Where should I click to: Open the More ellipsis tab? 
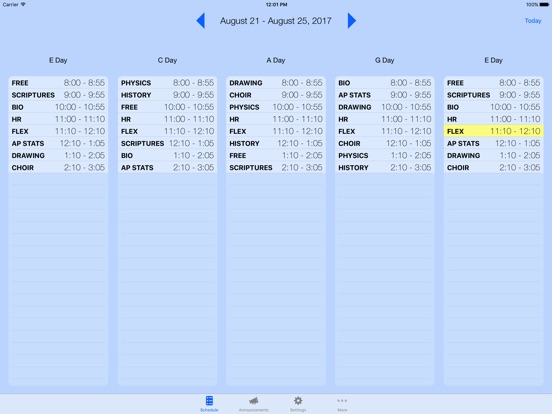click(x=342, y=404)
